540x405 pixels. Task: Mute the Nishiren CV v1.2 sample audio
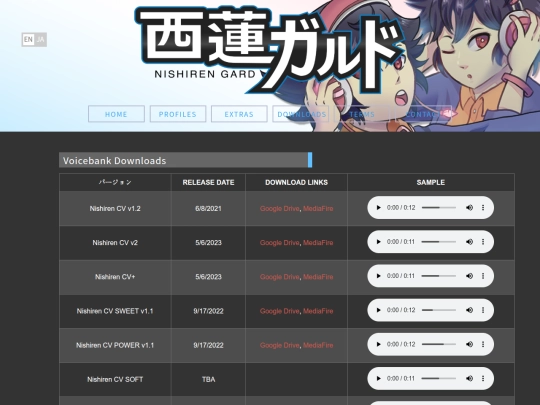click(469, 208)
